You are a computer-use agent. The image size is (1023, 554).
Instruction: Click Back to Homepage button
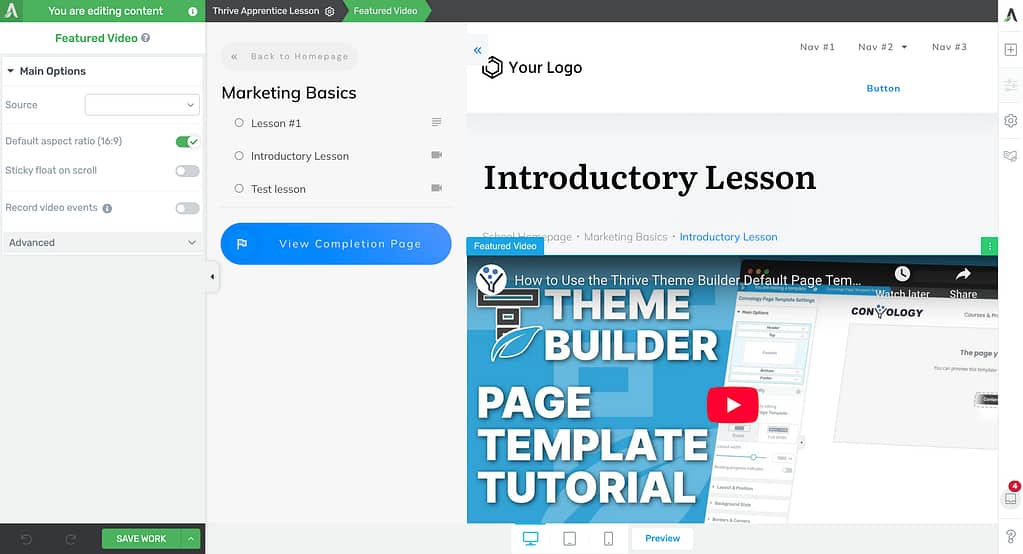point(290,57)
